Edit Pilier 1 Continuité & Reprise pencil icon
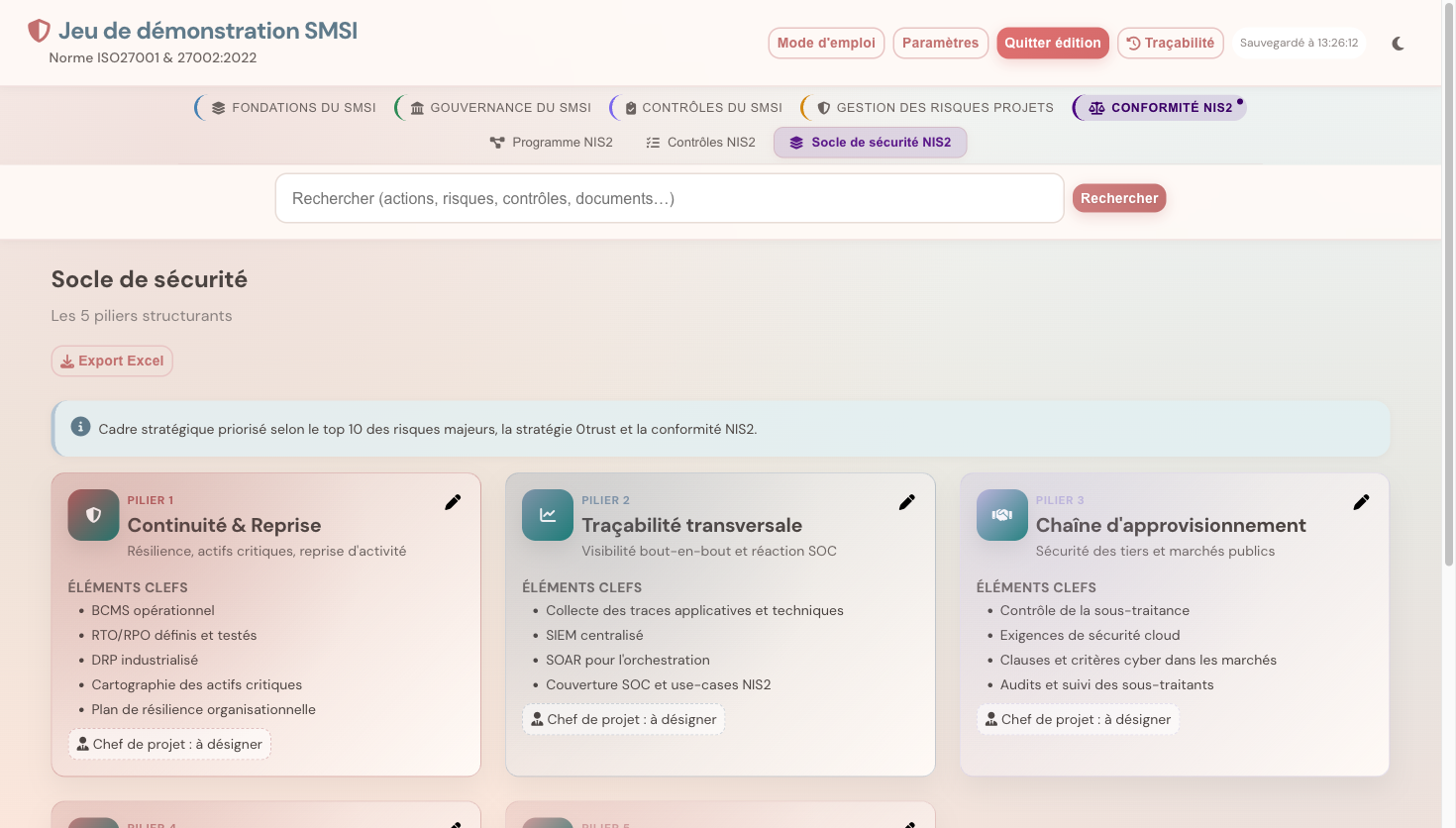Screen dimensions: 1456x828 point(453,502)
